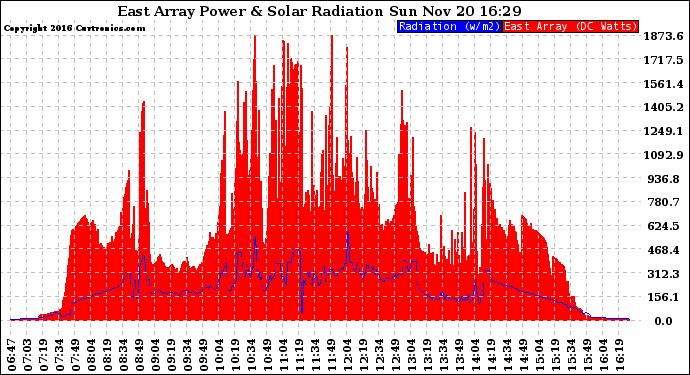Screen dimensions: 690x375
Task: Click the 13:34 time axis label
Action: point(444,355)
